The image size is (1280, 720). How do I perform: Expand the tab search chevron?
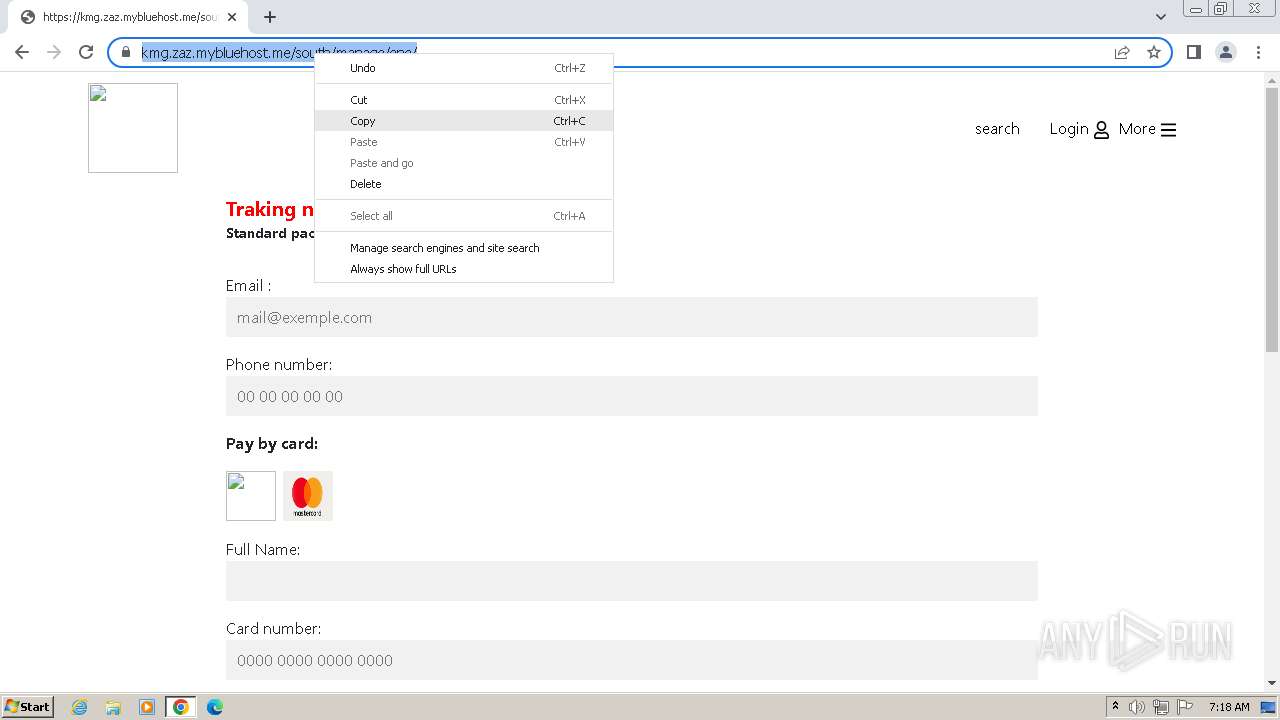tap(1161, 17)
